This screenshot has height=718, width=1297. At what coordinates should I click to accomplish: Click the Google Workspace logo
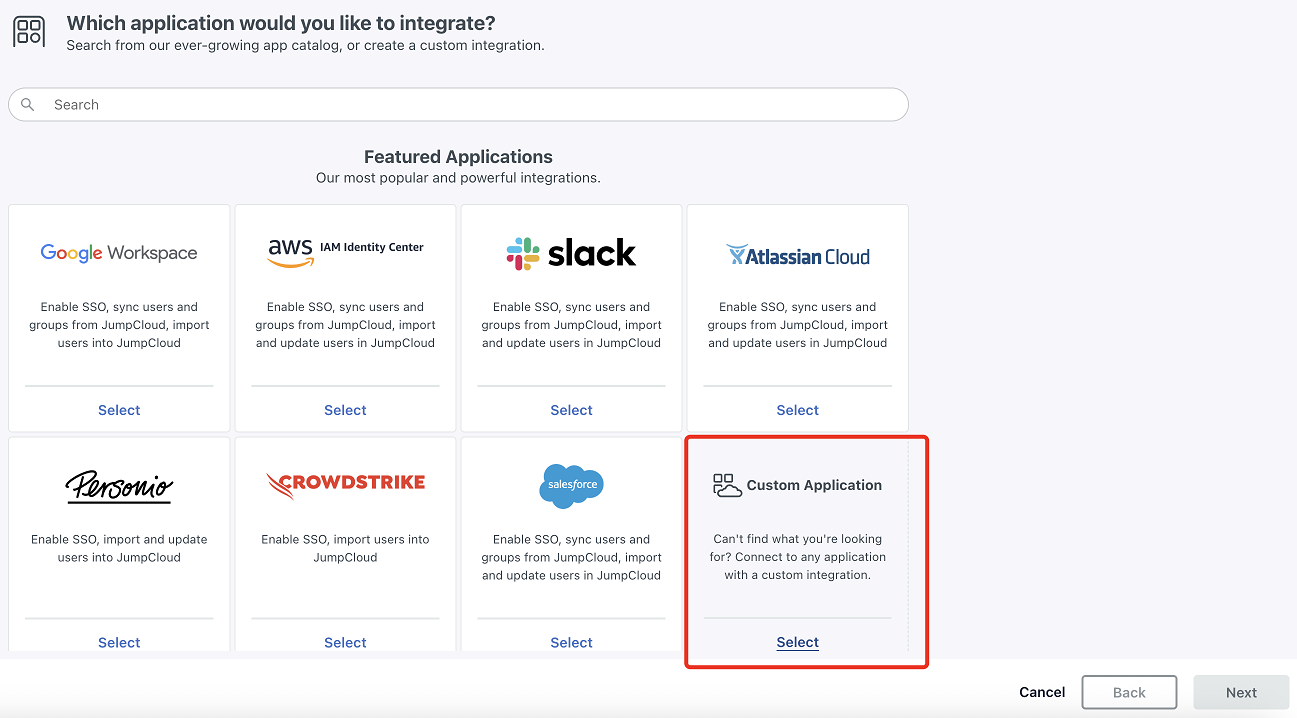click(x=119, y=253)
